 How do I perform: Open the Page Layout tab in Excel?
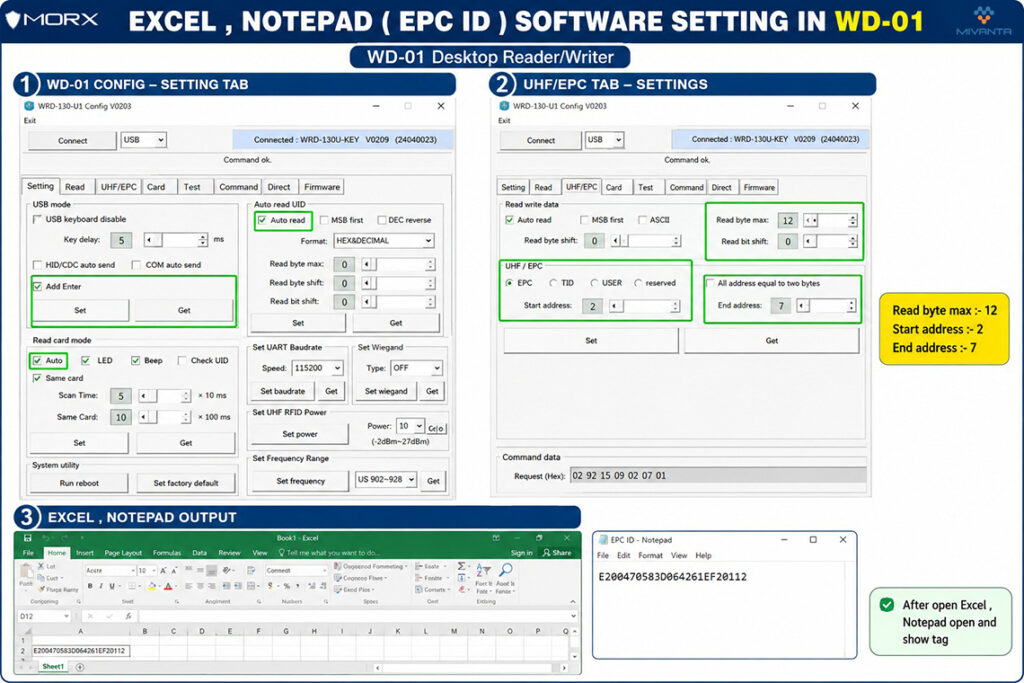point(123,552)
